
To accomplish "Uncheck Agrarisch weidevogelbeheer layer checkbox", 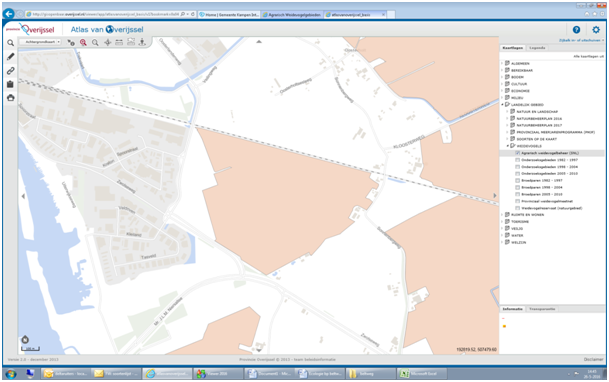I will [x=517, y=153].
